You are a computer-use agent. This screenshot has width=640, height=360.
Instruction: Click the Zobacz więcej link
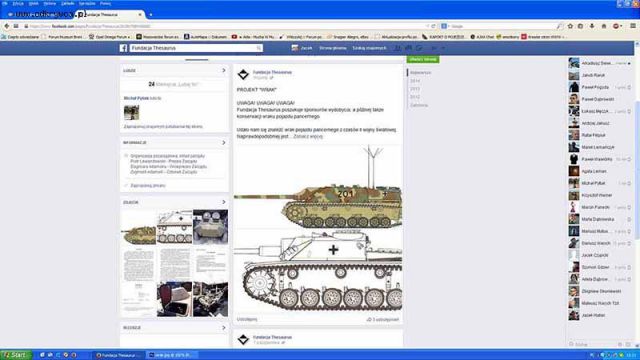pyautogui.click(x=308, y=136)
